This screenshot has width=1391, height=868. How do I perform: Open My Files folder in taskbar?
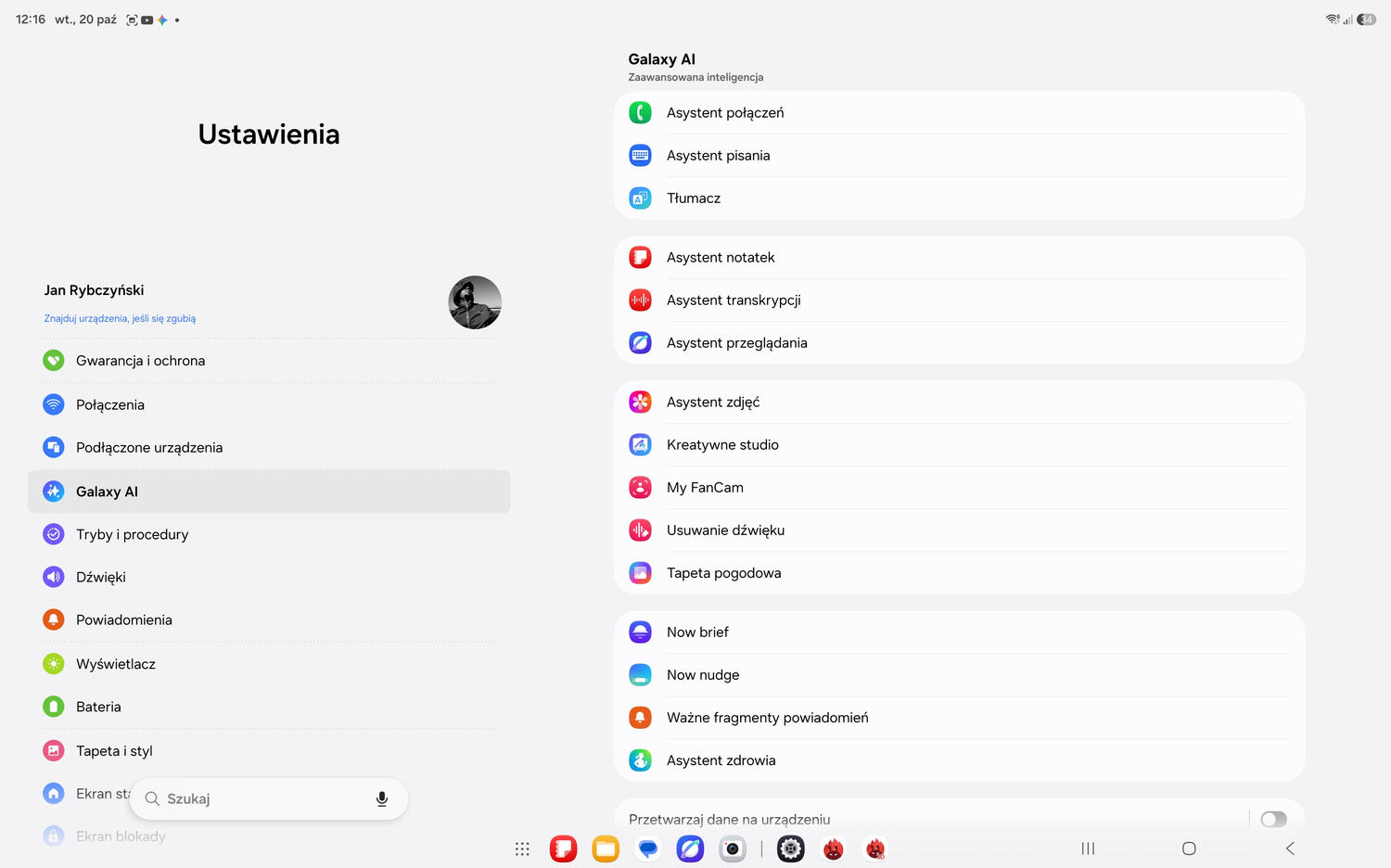[x=606, y=849]
